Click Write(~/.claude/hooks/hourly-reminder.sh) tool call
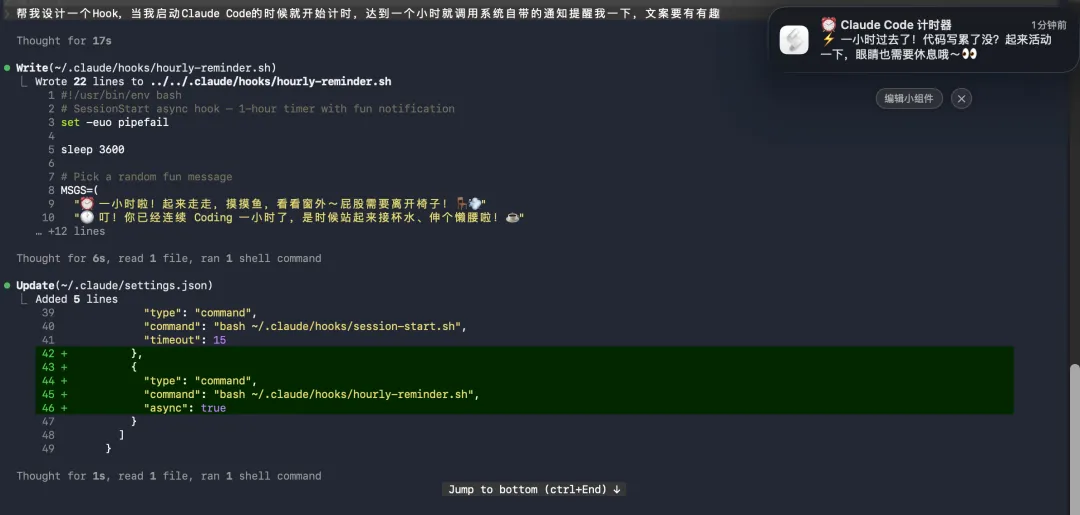The width and height of the screenshot is (1080, 515). pyautogui.click(x=146, y=67)
